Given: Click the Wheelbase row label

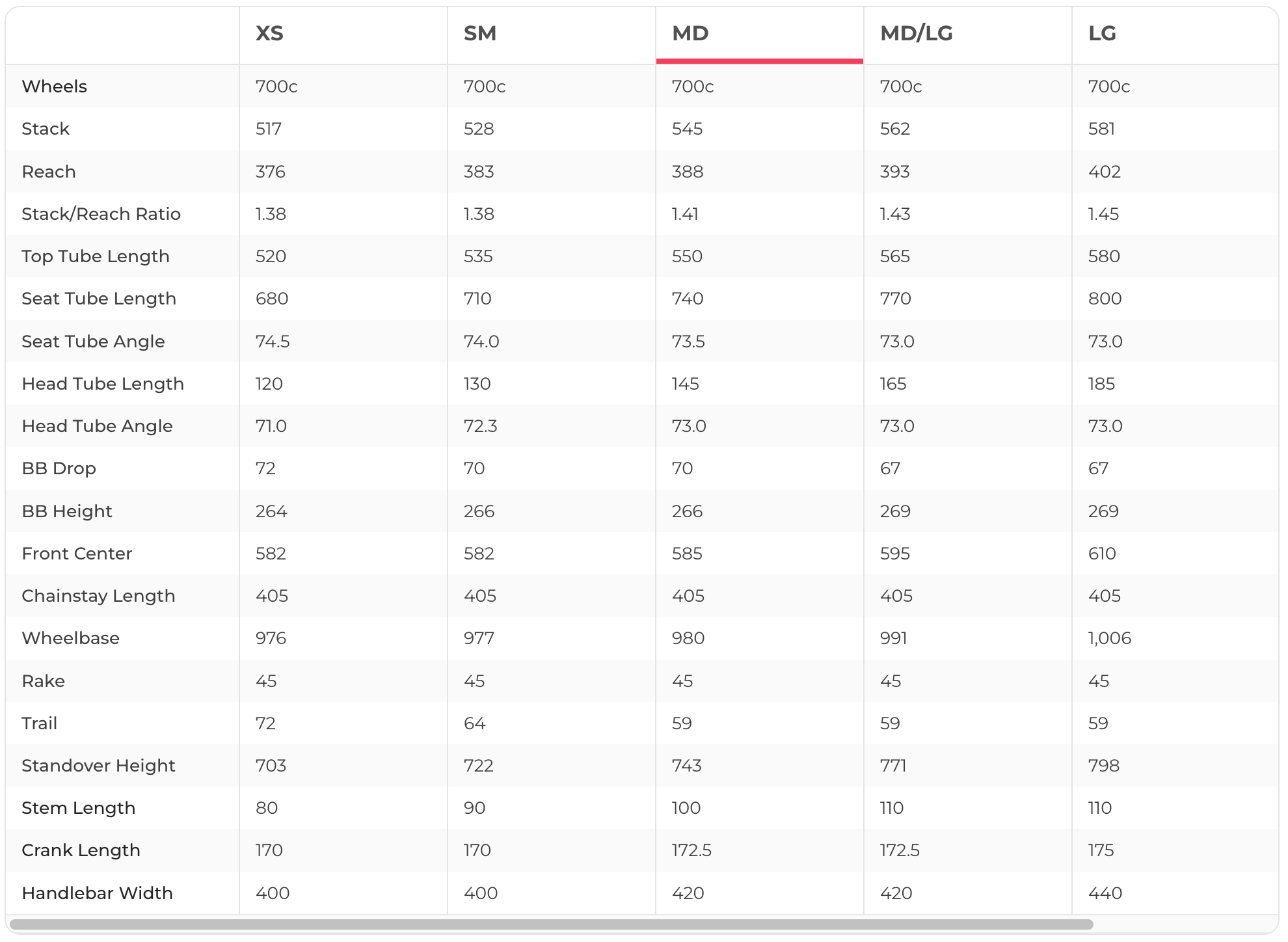Looking at the screenshot, I should (70, 638).
